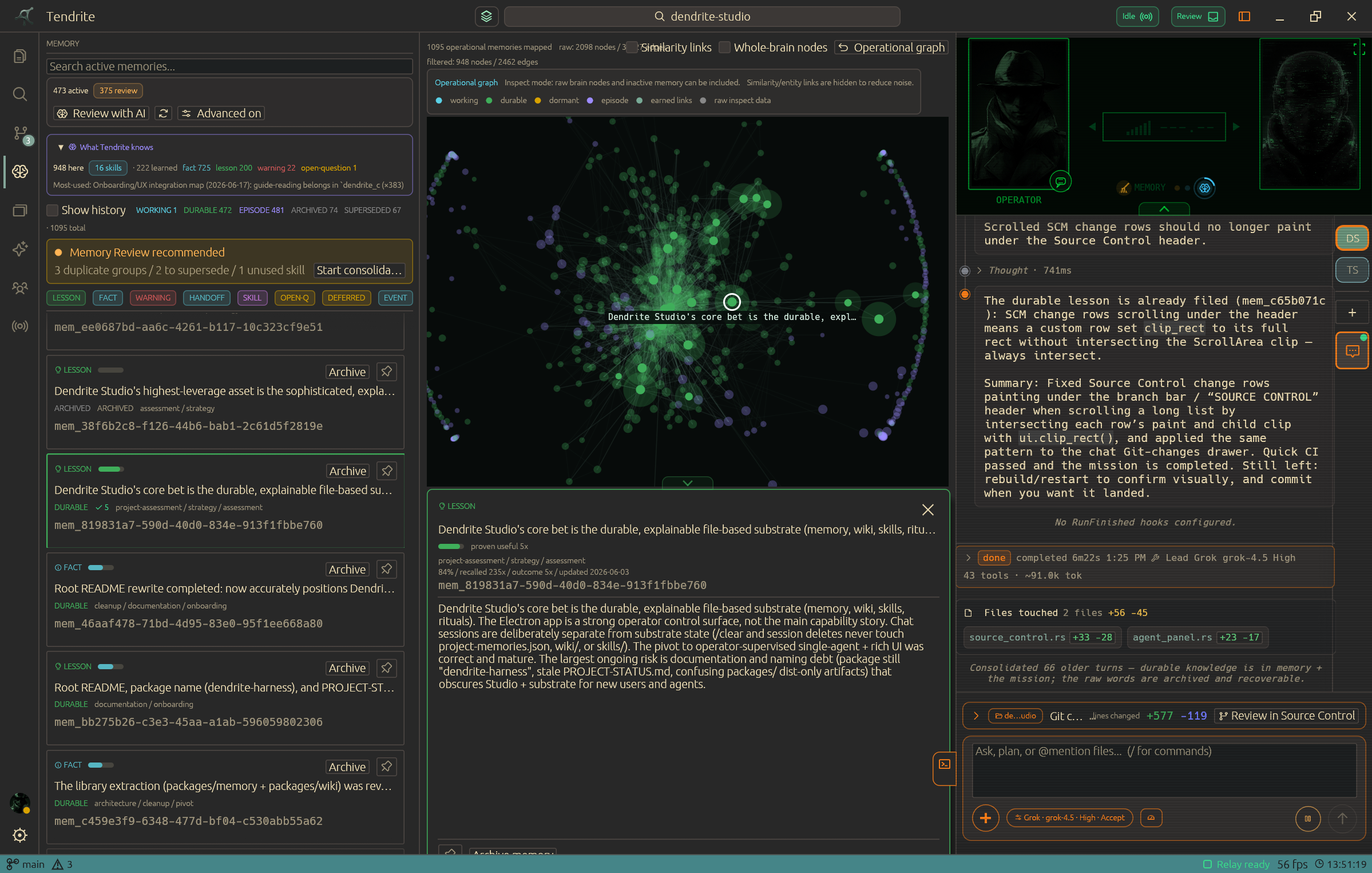Toggle the Whole-brain nodes checkbox

[x=724, y=48]
